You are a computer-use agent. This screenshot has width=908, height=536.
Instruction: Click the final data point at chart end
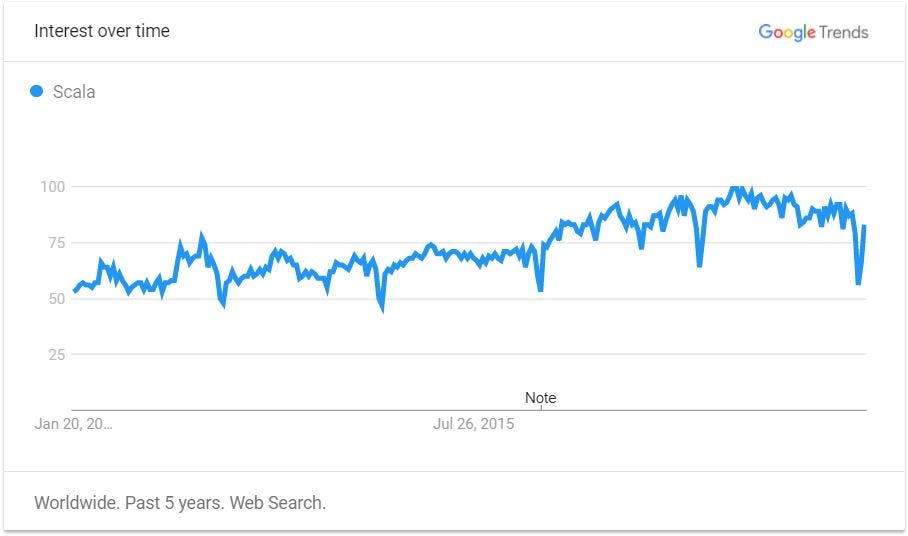(864, 226)
